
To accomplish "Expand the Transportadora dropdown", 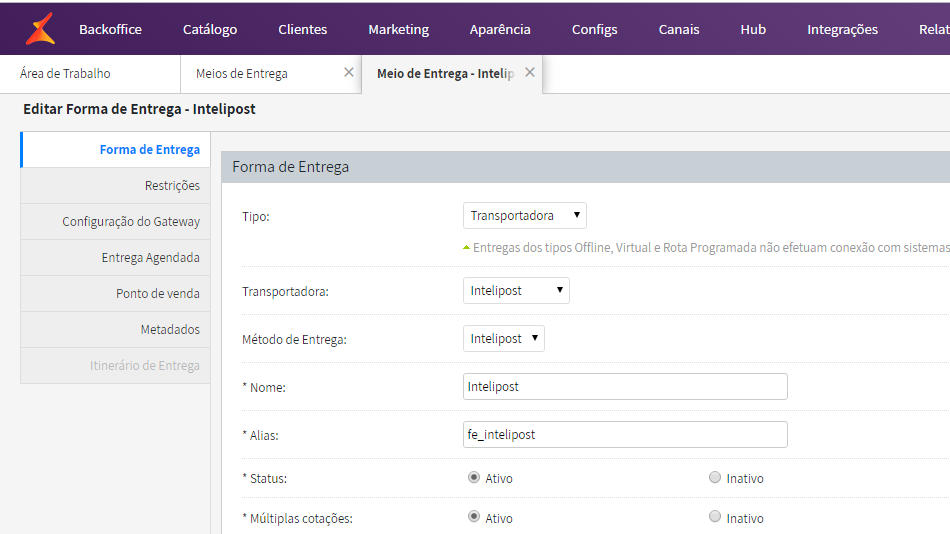I will coord(516,290).
